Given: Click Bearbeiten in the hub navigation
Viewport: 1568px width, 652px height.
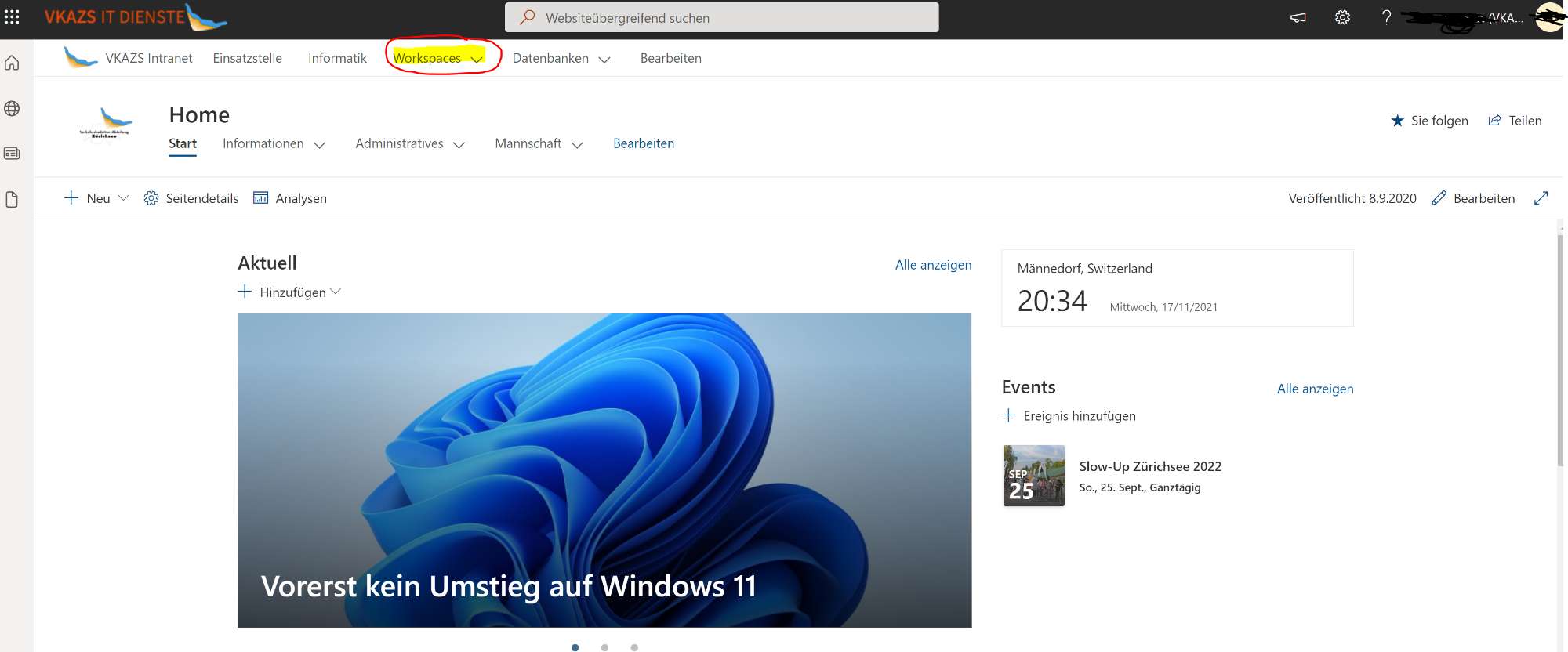Looking at the screenshot, I should (x=670, y=58).
